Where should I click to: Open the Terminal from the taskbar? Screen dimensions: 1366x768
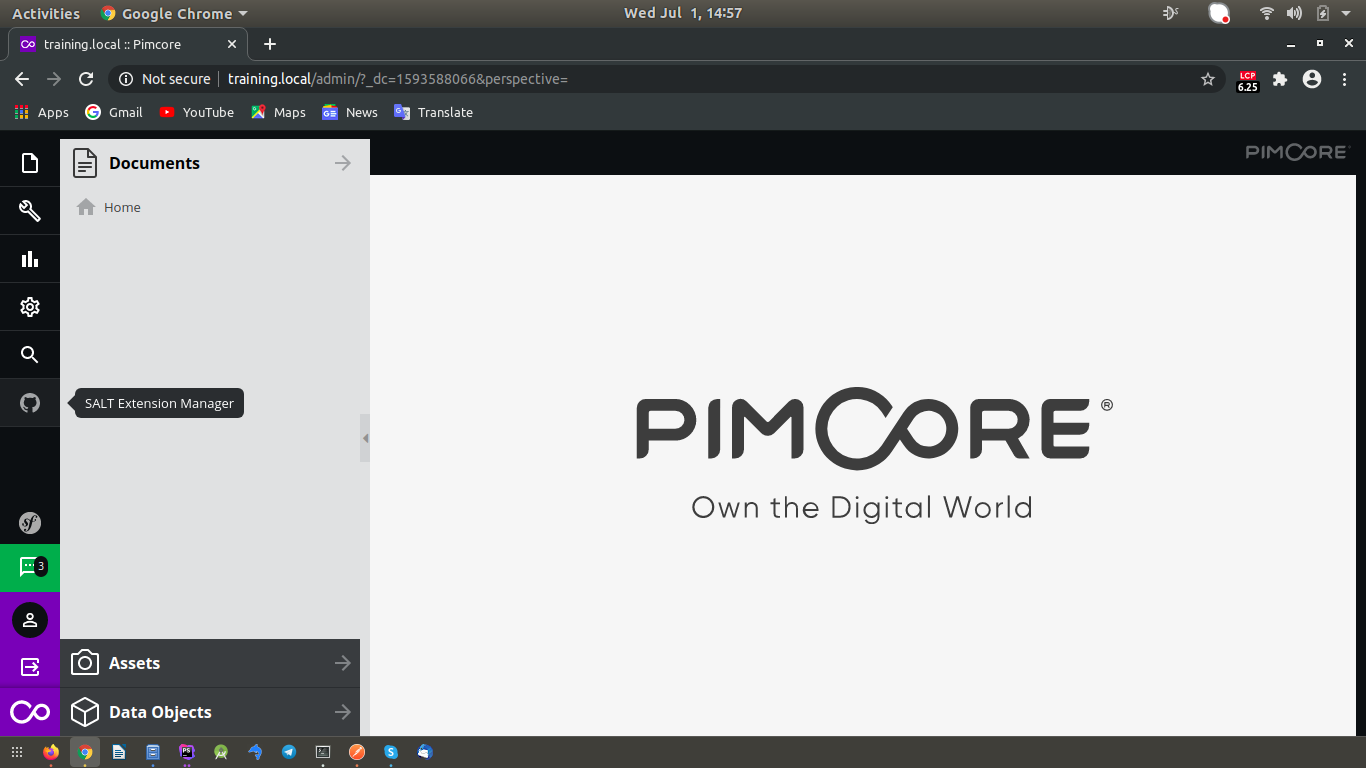point(323,752)
